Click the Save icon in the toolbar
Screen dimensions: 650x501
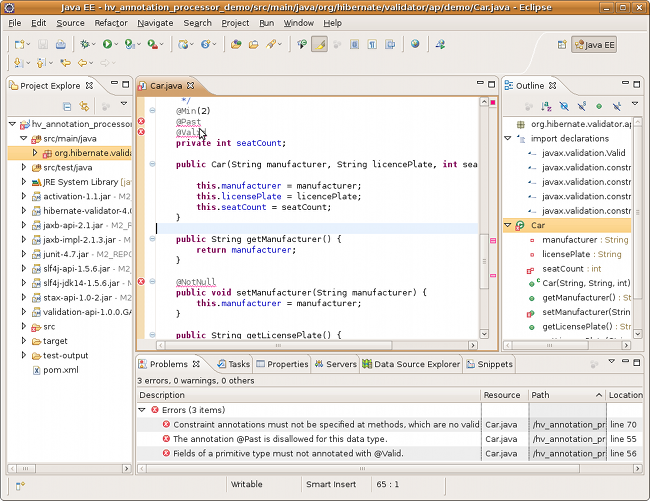(x=41, y=44)
